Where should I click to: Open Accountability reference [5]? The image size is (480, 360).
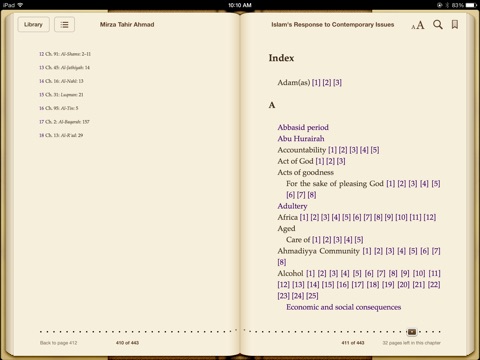[375, 150]
